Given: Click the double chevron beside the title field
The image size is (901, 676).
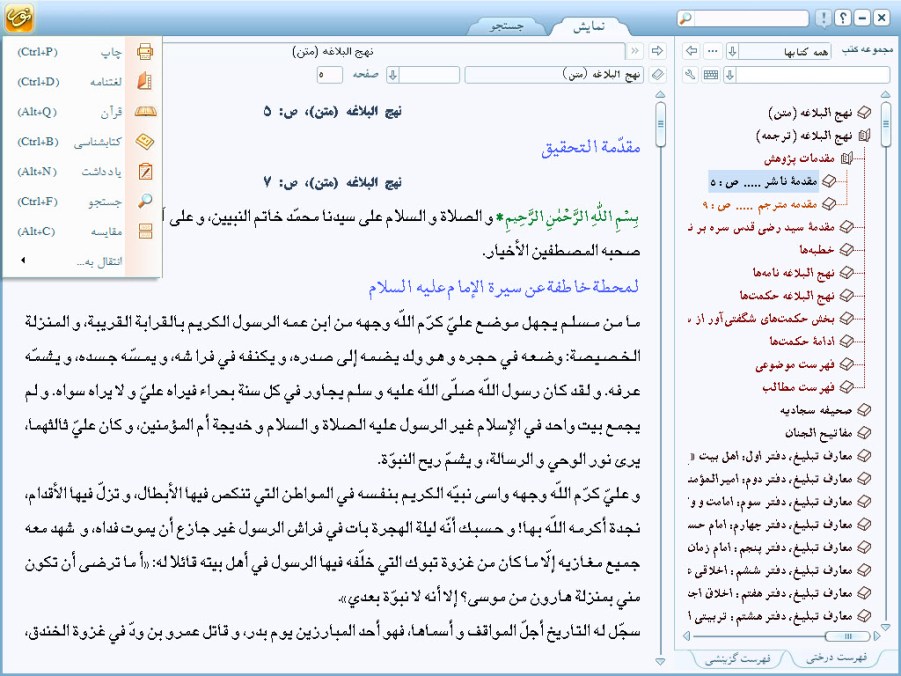Looking at the screenshot, I should [x=635, y=51].
